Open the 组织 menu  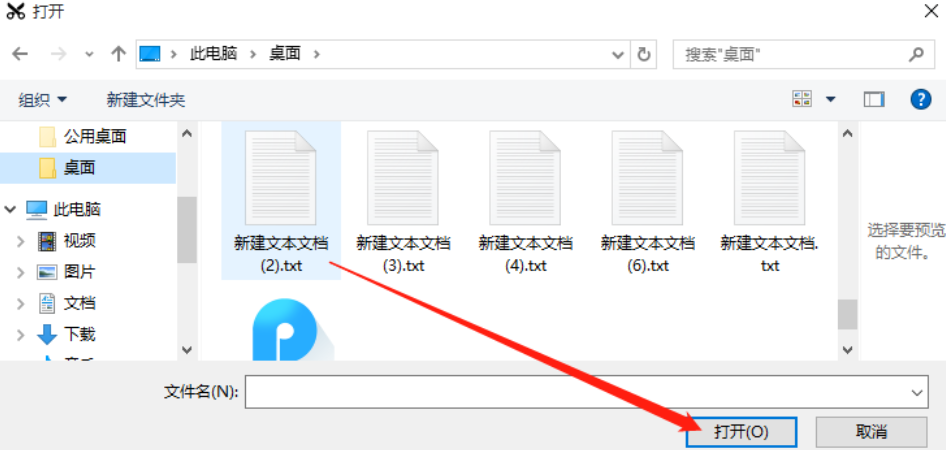click(42, 100)
